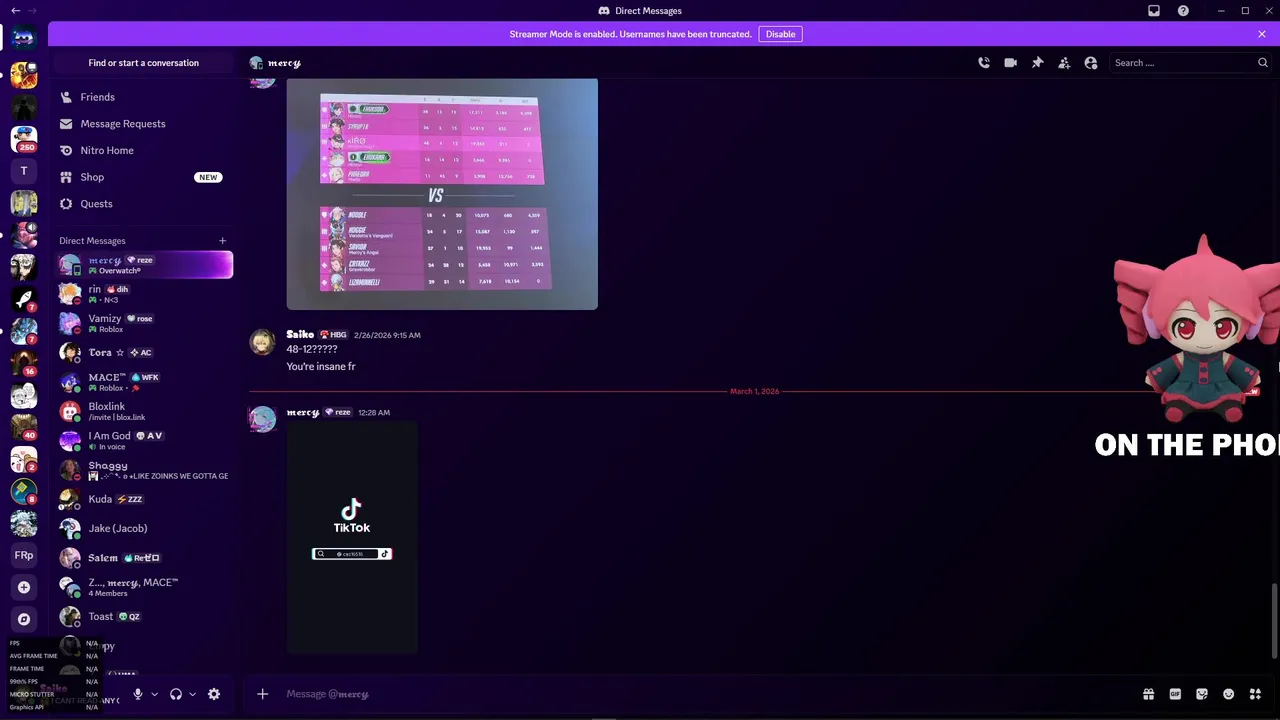Image resolution: width=1280 pixels, height=720 pixels.
Task: Open DM with Salem
Action: tap(144, 558)
